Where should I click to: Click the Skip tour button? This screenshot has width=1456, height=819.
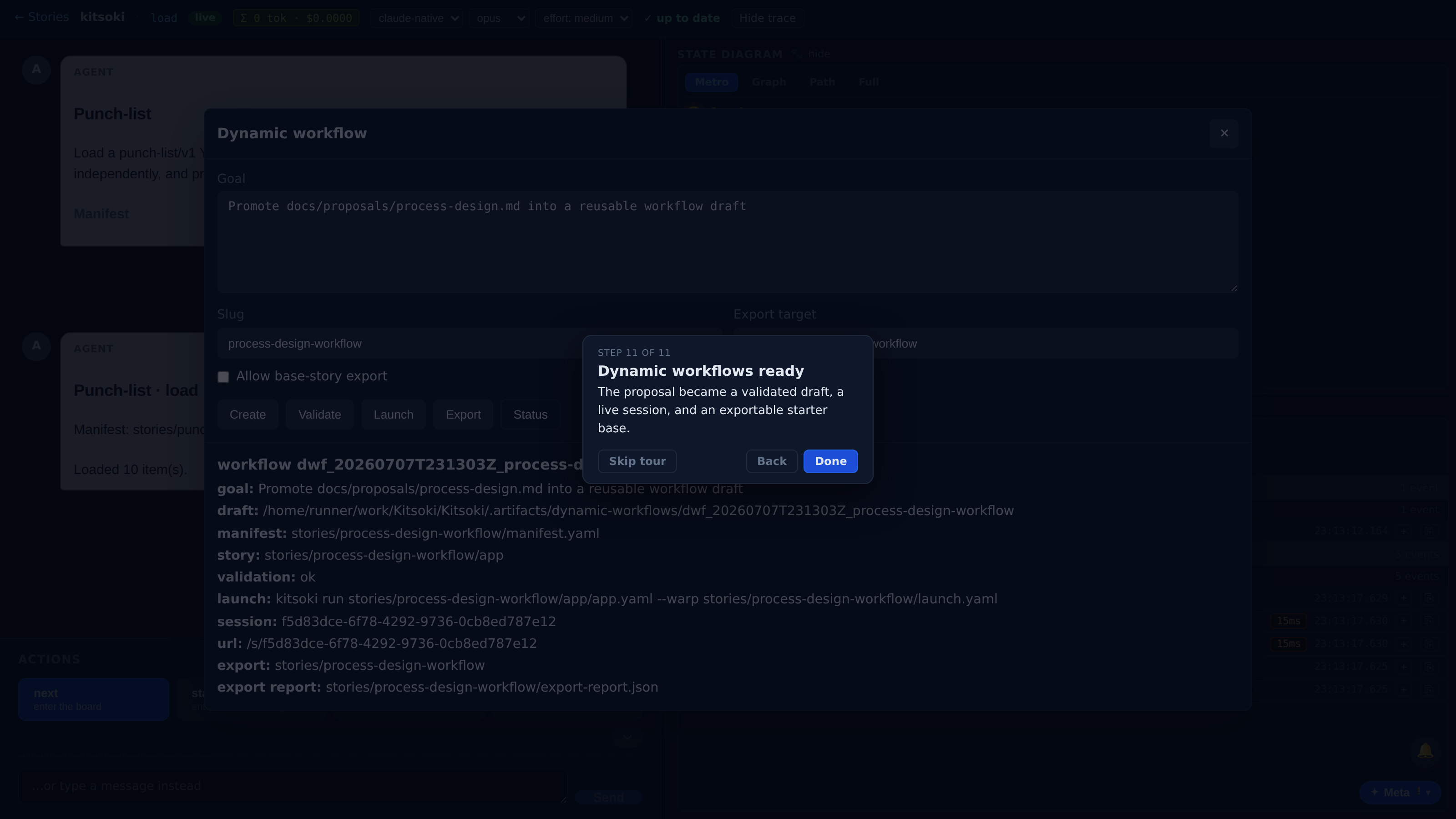[637, 461]
